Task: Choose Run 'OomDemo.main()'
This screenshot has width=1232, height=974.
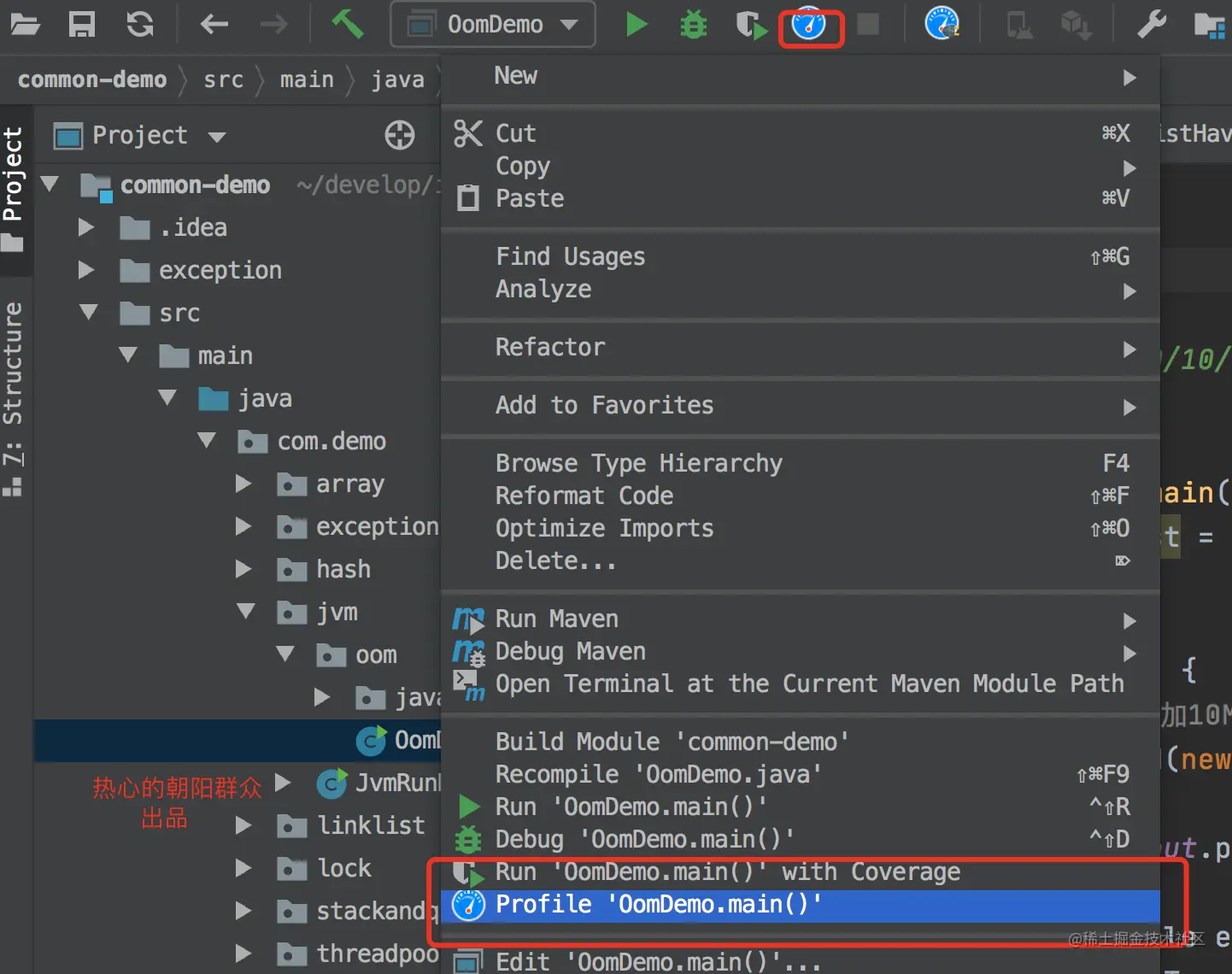Action: coord(801,807)
